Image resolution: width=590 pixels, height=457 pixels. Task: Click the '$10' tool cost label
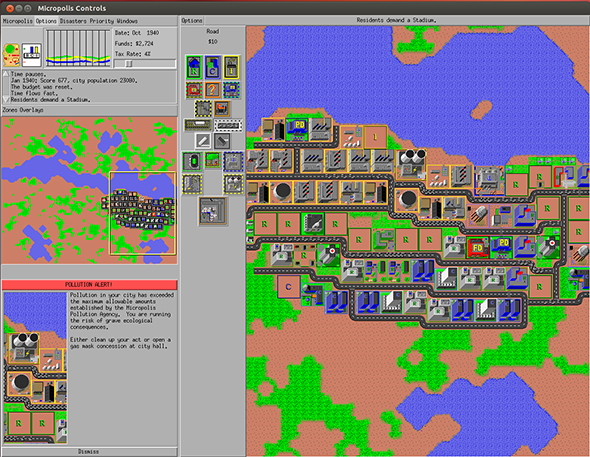click(213, 42)
